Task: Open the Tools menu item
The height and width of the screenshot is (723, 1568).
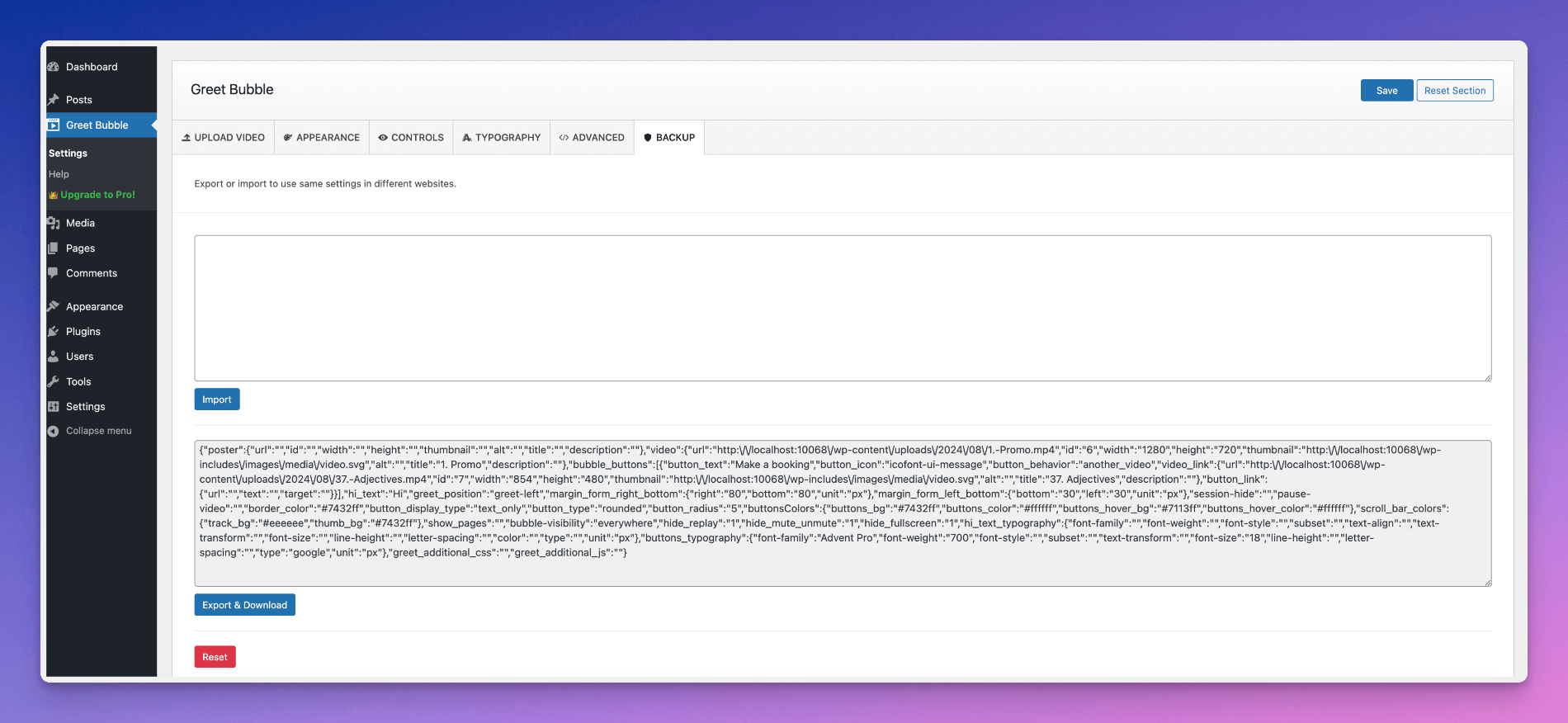Action: (102, 381)
